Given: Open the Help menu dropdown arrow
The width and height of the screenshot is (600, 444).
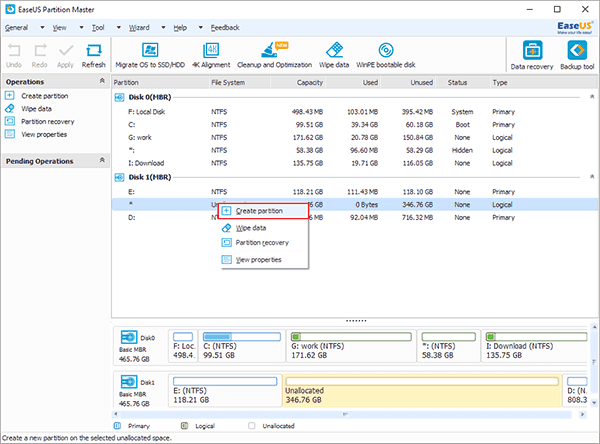Looking at the screenshot, I should pyautogui.click(x=201, y=28).
